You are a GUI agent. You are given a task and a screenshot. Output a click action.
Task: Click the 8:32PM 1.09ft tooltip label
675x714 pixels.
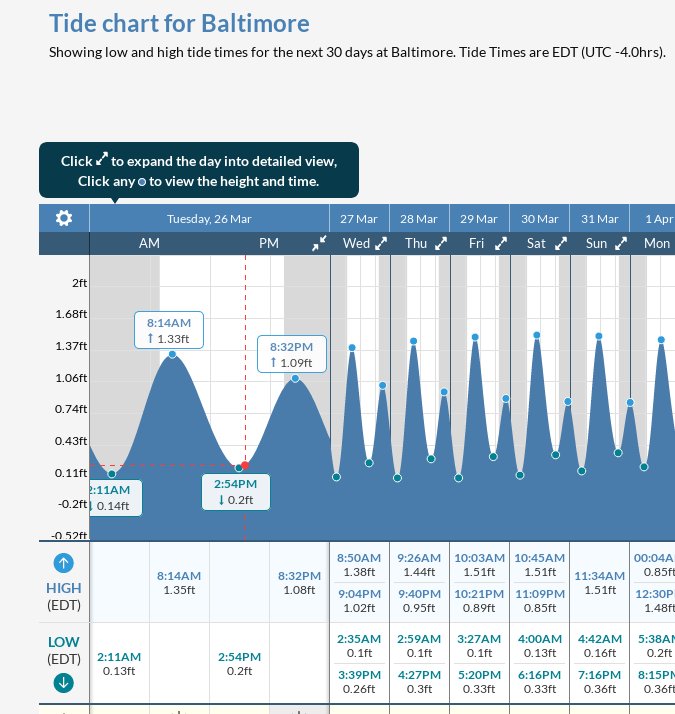(x=291, y=354)
